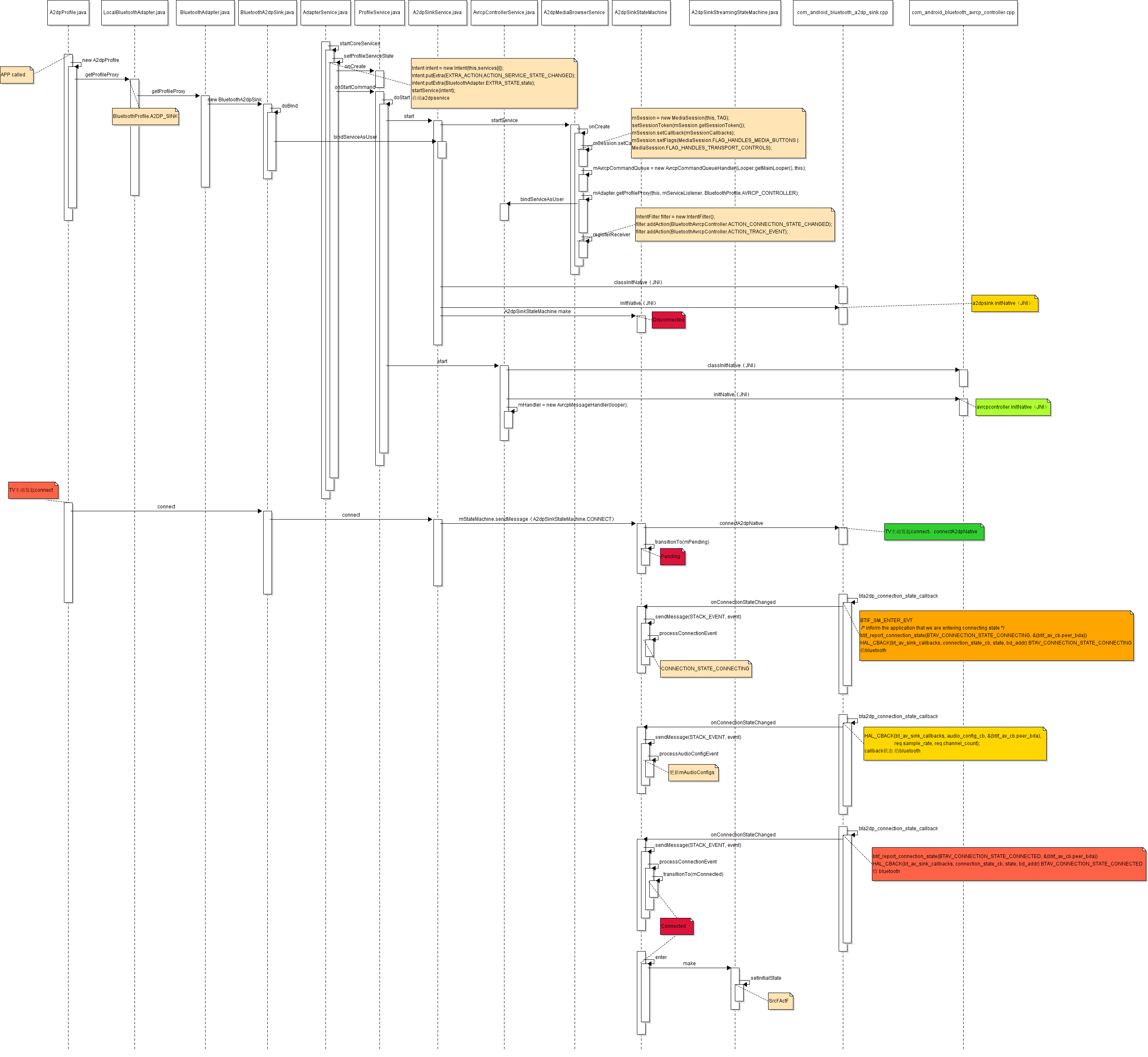Click the CONNECTION_STATE_CONNECTING note

(x=705, y=669)
